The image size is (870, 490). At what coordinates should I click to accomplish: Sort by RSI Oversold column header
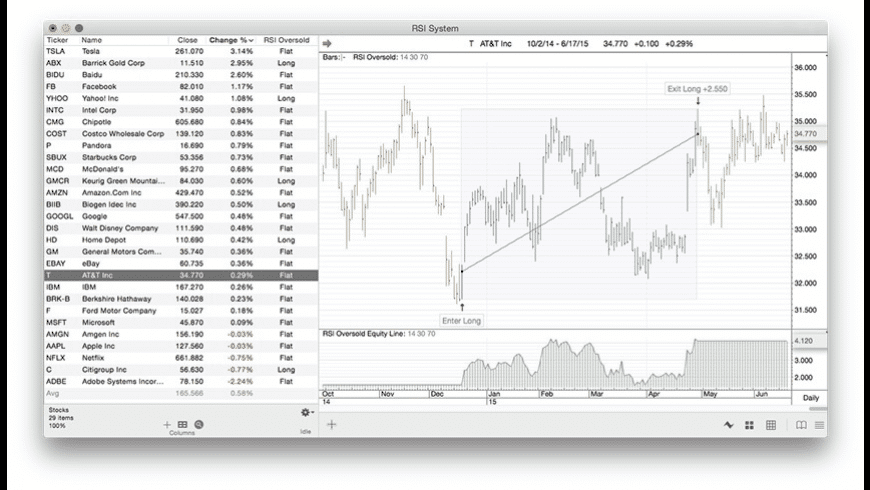(x=286, y=40)
